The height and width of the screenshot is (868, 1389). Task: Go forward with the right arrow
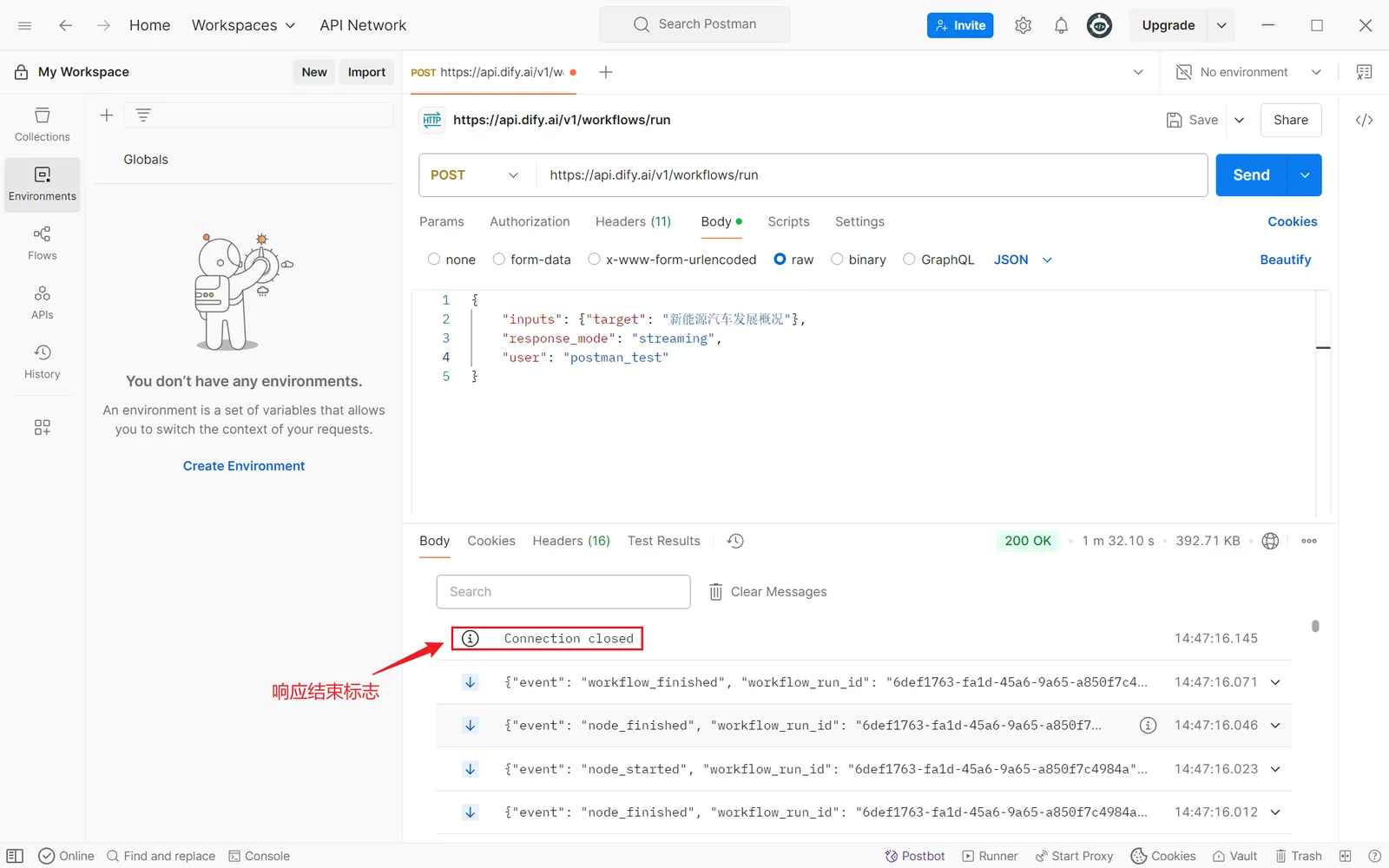coord(103,25)
